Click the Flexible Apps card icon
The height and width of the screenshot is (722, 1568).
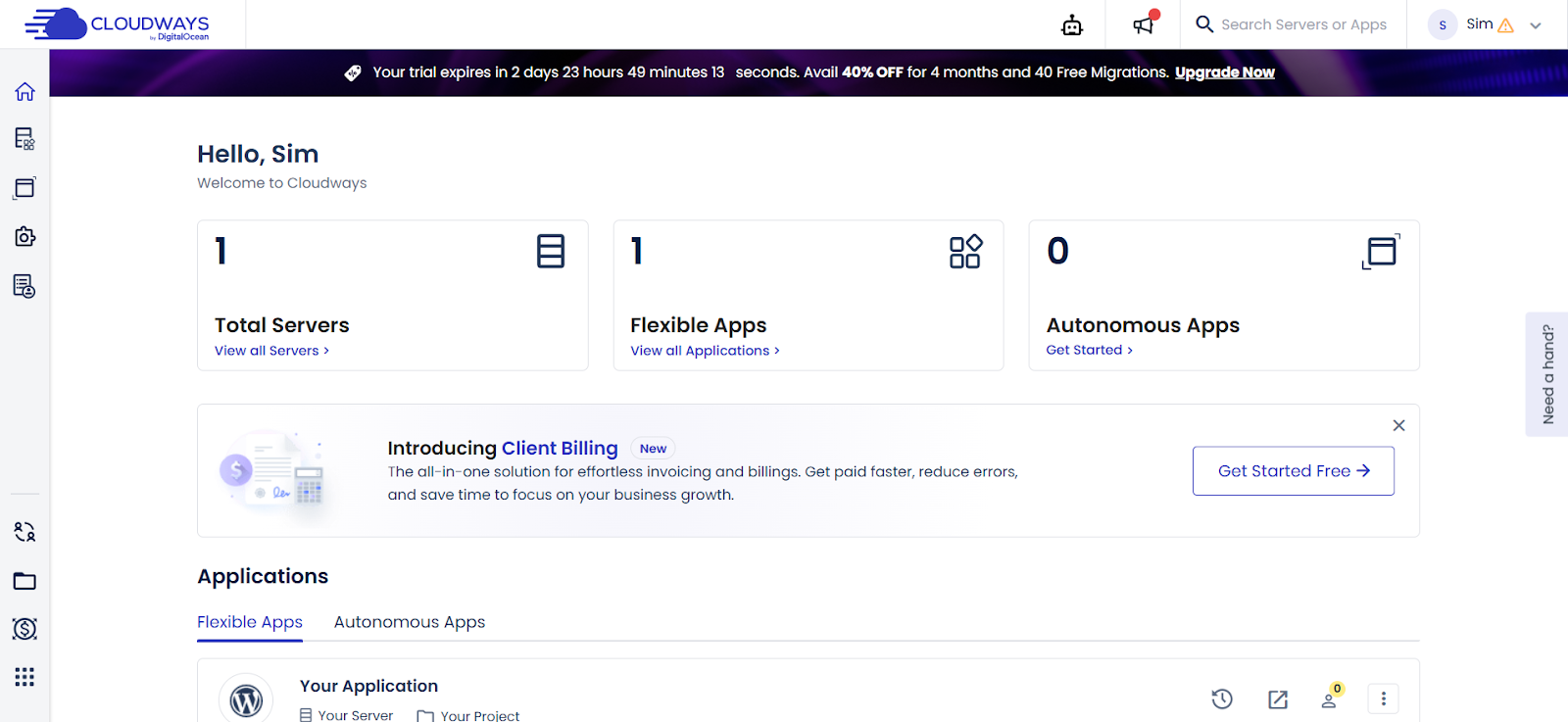pyautogui.click(x=965, y=251)
